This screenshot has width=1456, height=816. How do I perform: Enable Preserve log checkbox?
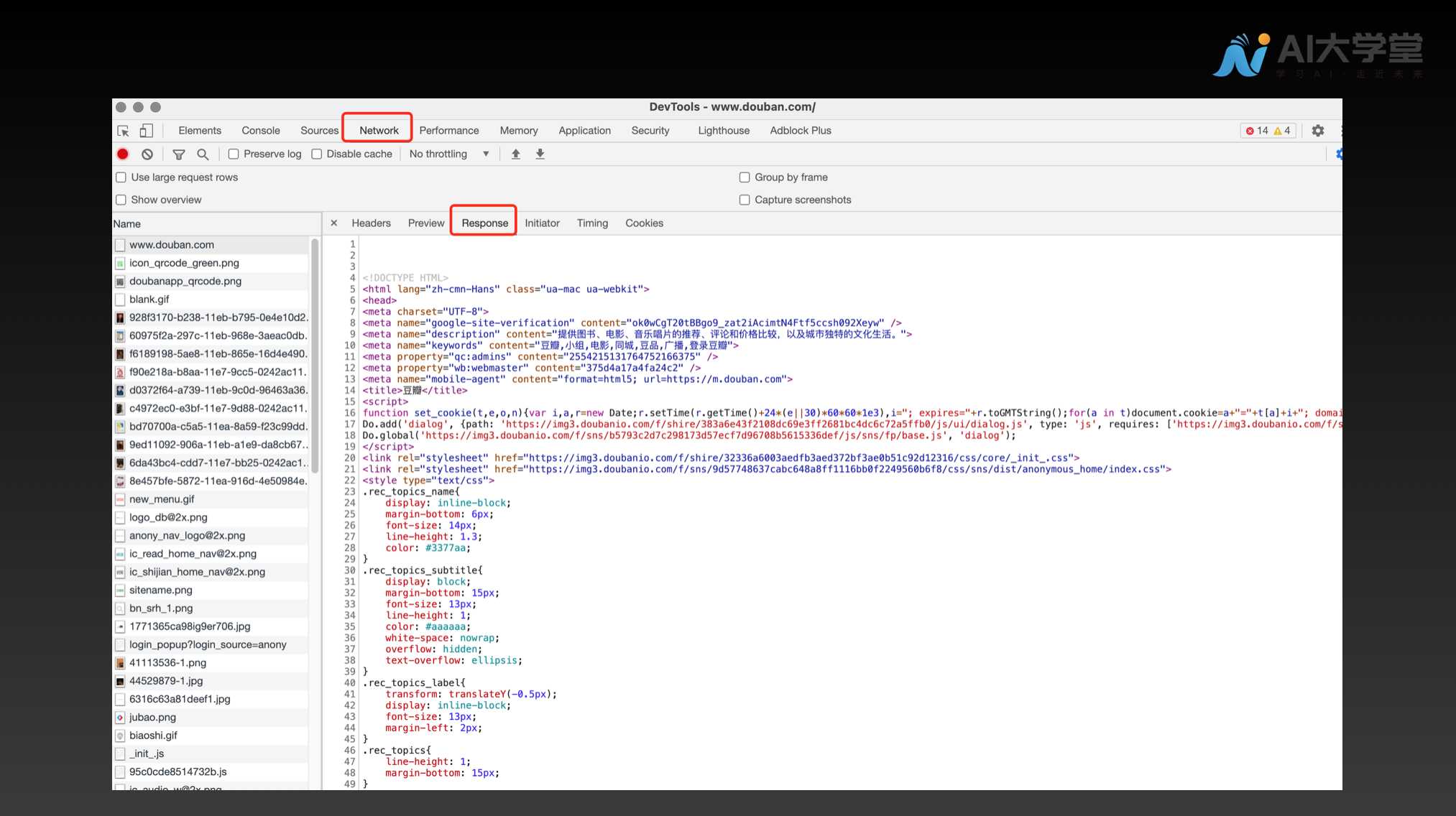(234, 154)
